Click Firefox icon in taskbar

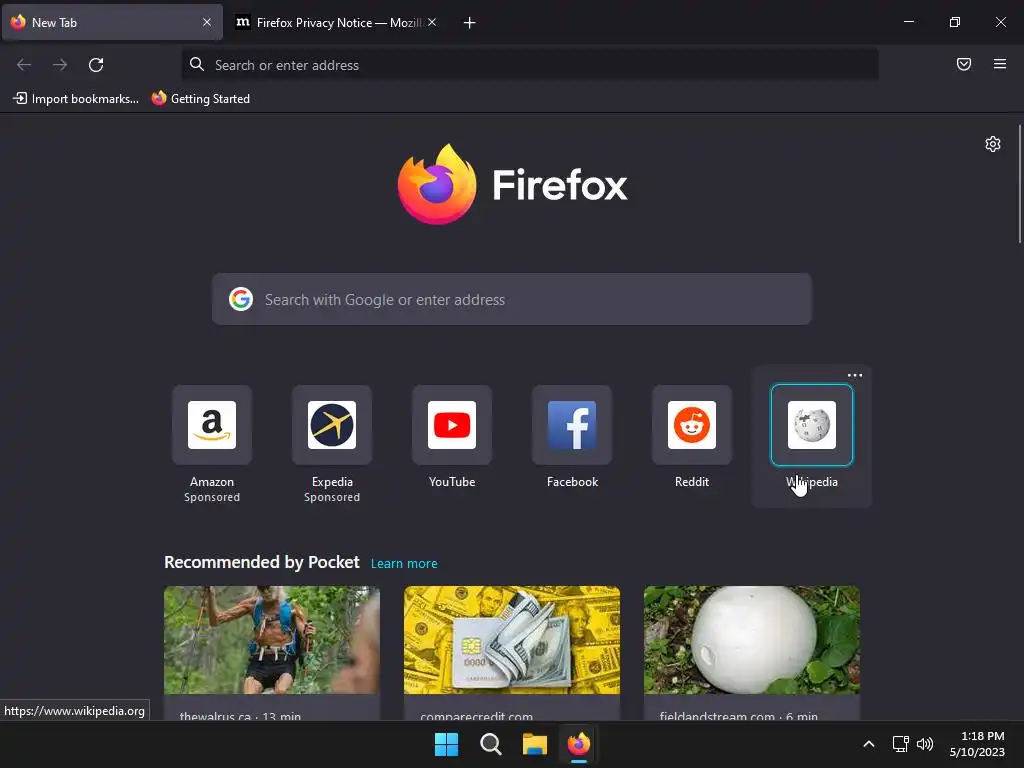[579, 744]
